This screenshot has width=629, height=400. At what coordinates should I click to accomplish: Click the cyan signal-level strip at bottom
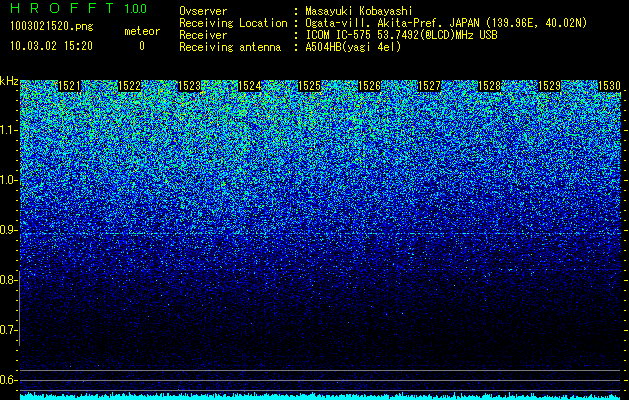click(x=321, y=397)
